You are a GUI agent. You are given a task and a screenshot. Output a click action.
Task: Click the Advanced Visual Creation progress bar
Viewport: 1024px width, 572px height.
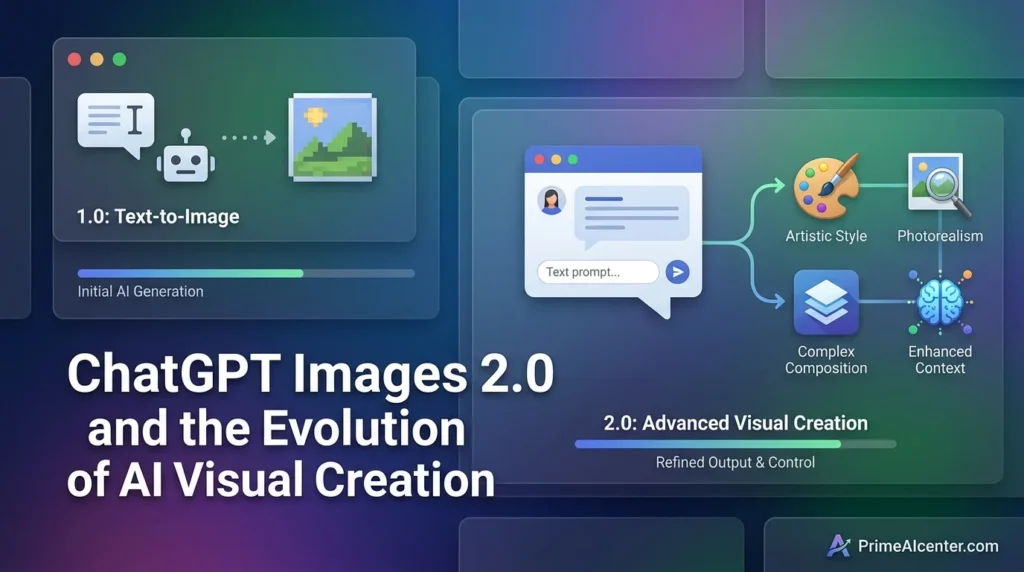[735, 444]
